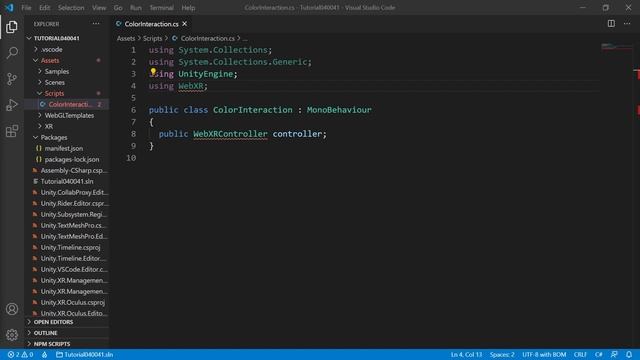The height and width of the screenshot is (360, 640).
Task: Show errors and warnings in status bar
Action: click(x=20, y=354)
